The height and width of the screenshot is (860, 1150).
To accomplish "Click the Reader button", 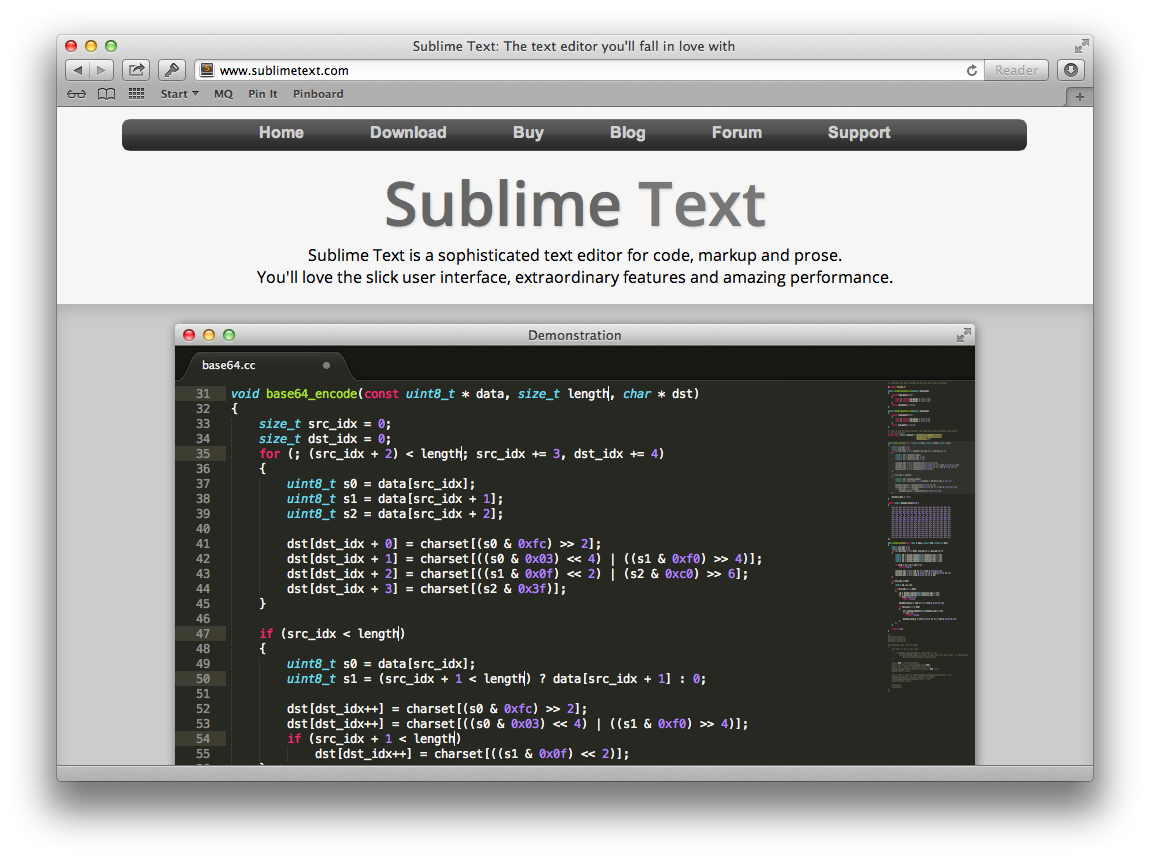I will coord(1016,70).
